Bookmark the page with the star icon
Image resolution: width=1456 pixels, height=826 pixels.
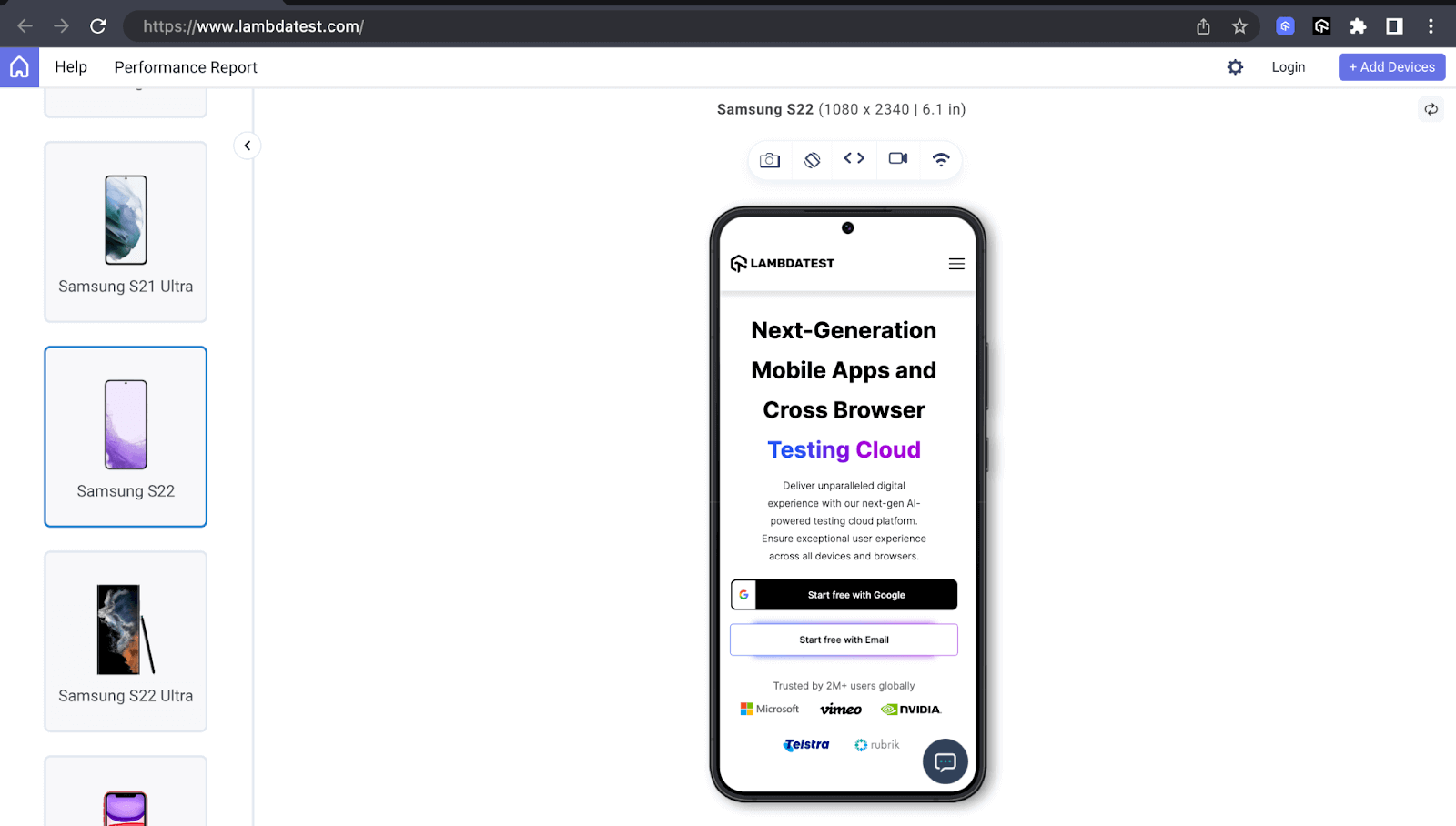click(1239, 26)
